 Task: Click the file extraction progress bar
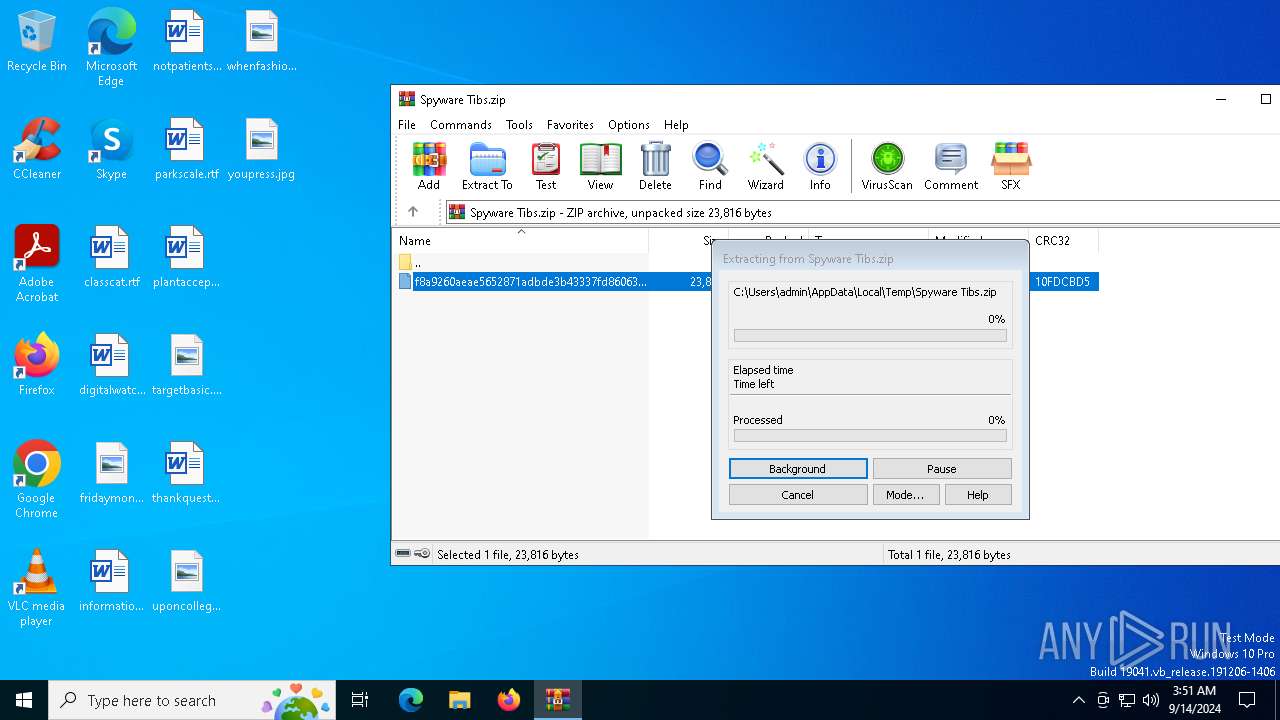pos(870,336)
